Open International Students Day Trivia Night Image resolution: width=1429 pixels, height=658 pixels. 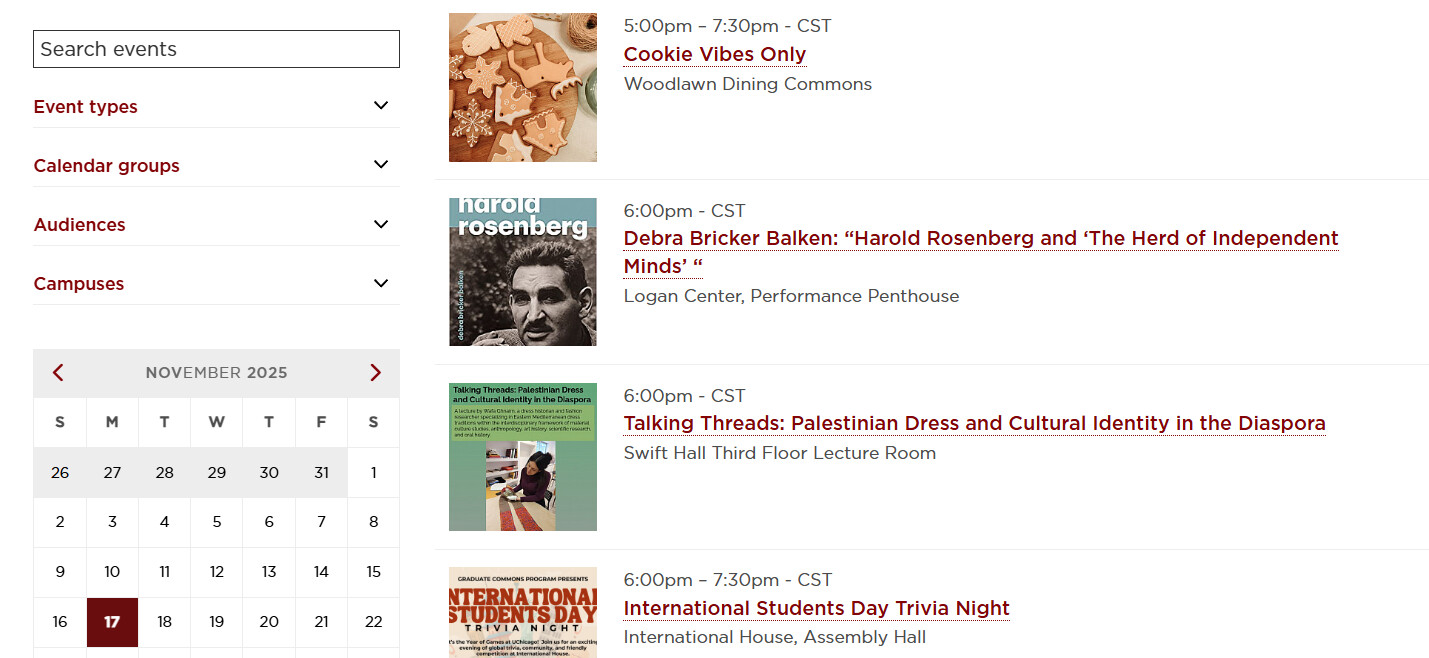tap(816, 608)
